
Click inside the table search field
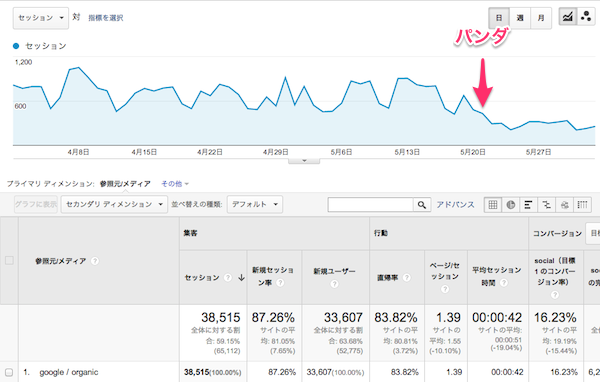tap(370, 205)
